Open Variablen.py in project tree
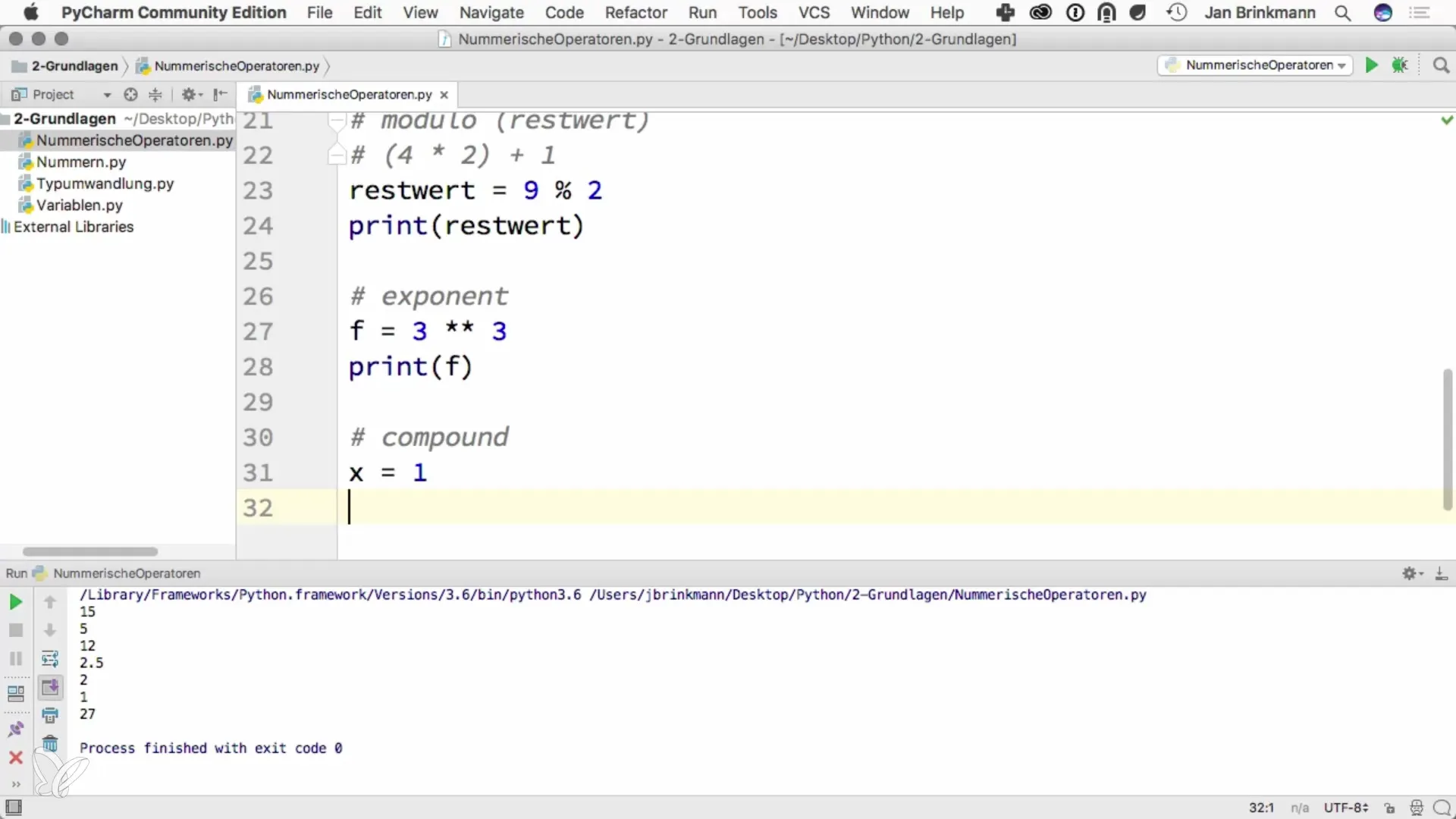1456x819 pixels. coord(80,205)
